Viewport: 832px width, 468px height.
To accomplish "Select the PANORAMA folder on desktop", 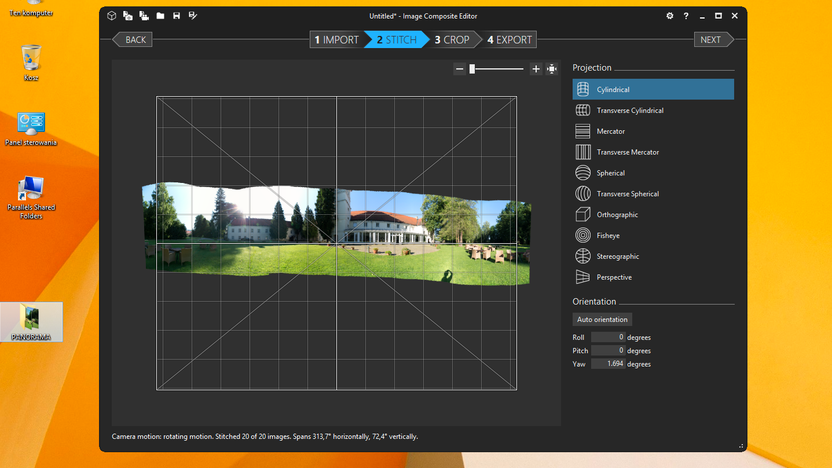I will (31, 322).
